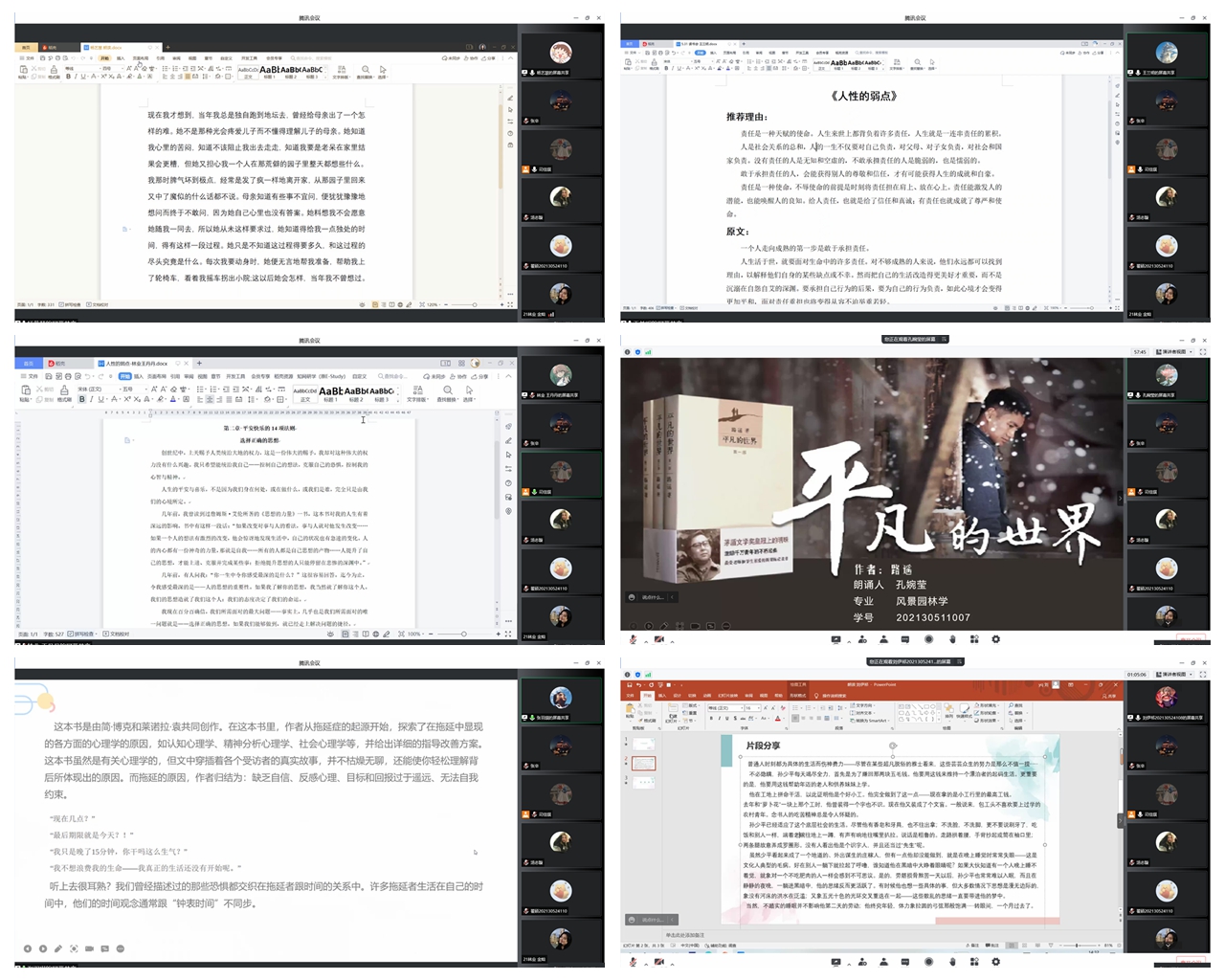Open 插入 tab in 人性的弱点-林金玉丹丹 document ribbon
1225x980 pixels.
point(138,377)
